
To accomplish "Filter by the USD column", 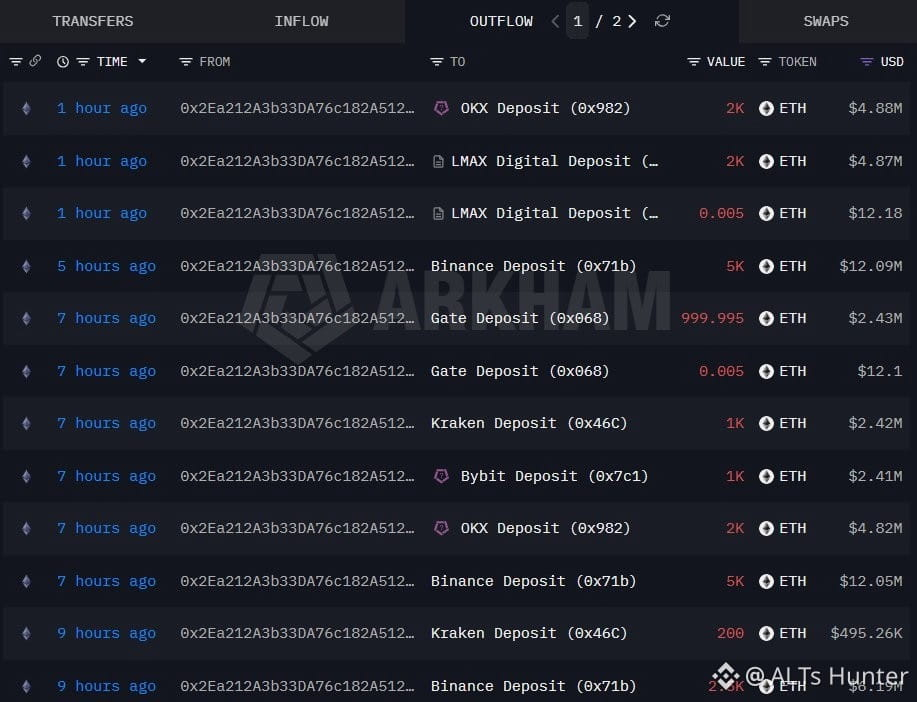I will click(x=867, y=61).
